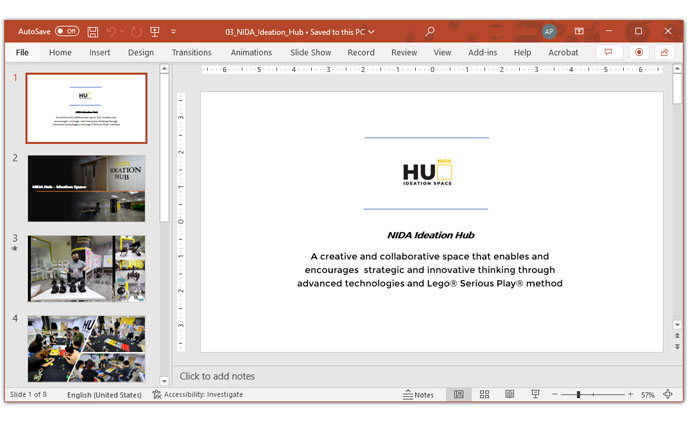Click the Undo arrow icon
Screen dimensions: 688x424
(111, 32)
